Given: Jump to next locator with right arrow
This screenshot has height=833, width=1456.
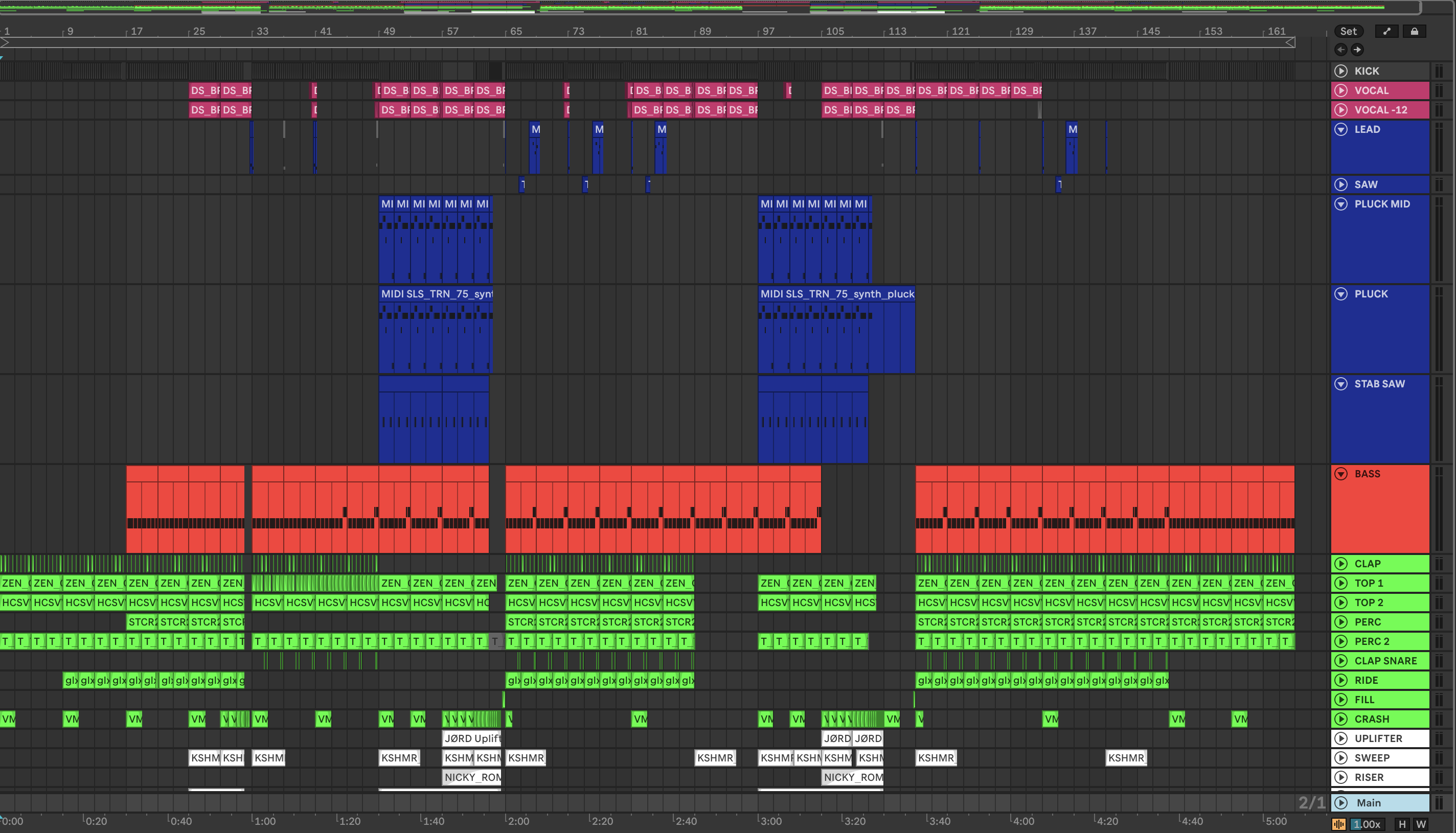Looking at the screenshot, I should tap(1357, 50).
